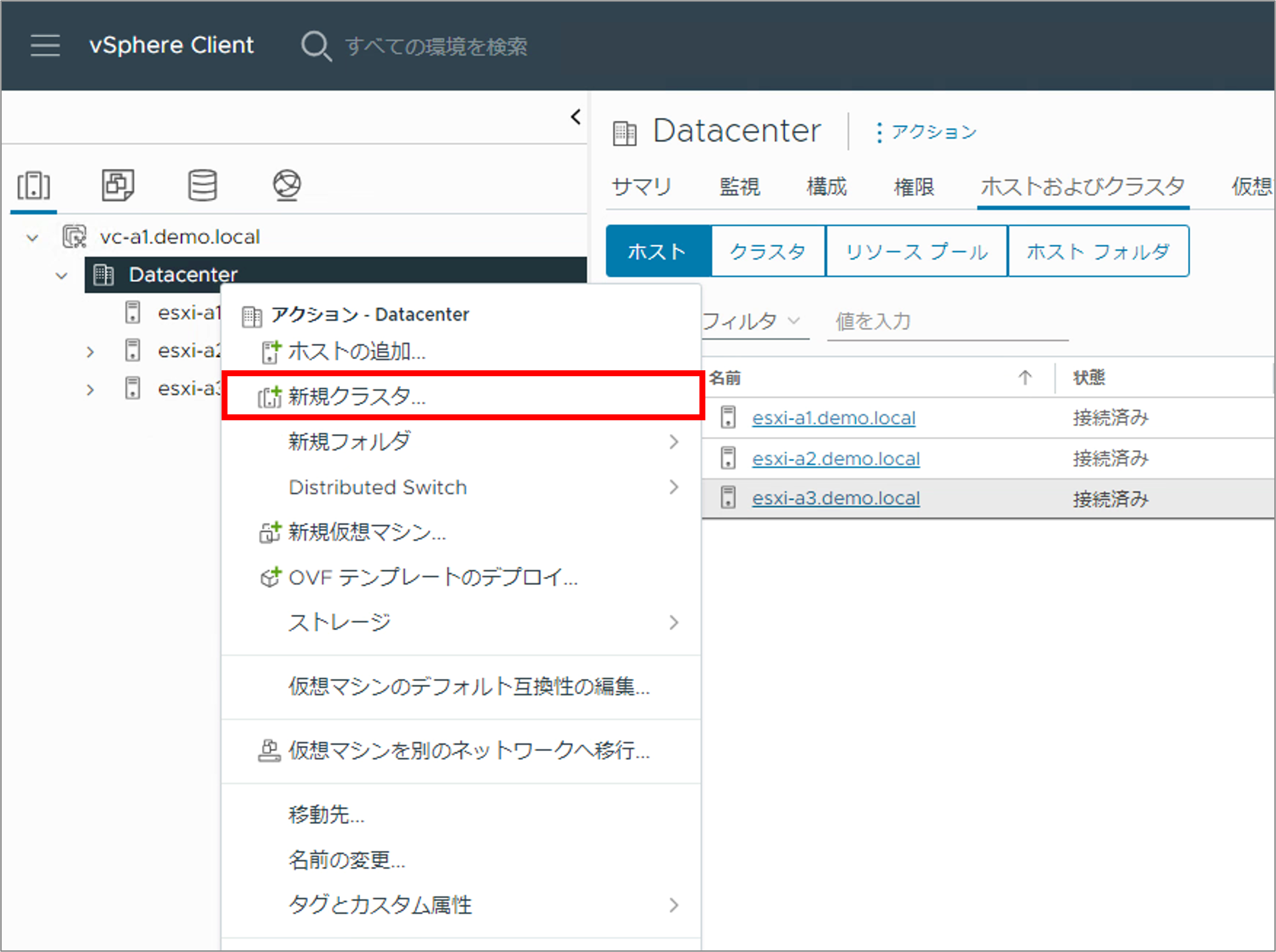Viewport: 1276px width, 952px height.
Task: Collapse the vc-a1.demo.local tree node
Action: click(x=33, y=237)
